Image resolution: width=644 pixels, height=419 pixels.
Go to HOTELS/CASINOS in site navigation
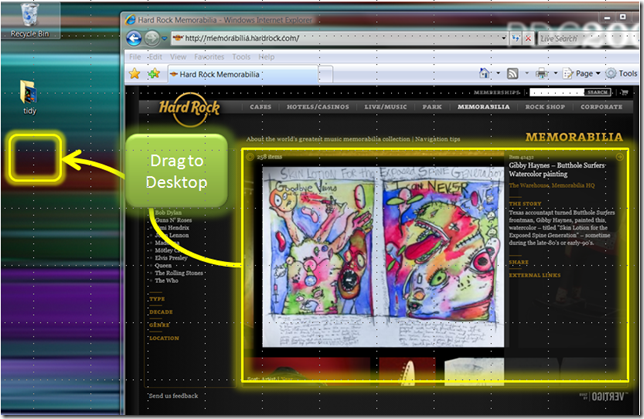click(x=318, y=107)
